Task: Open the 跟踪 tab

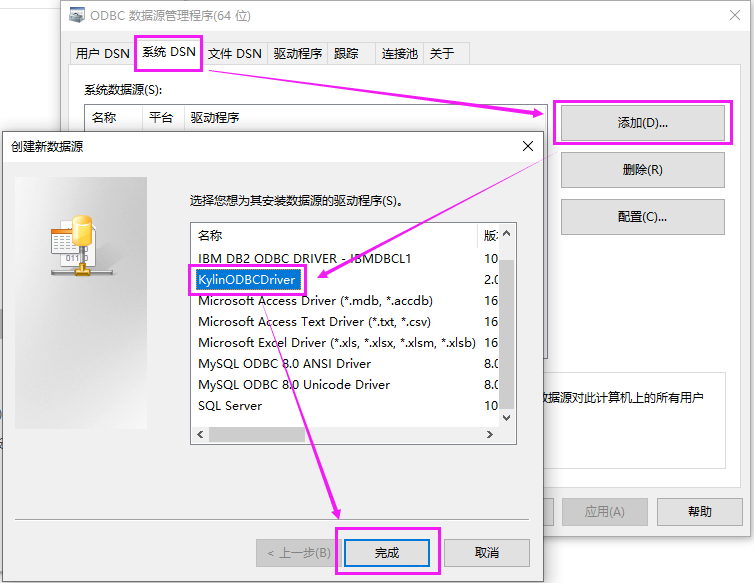Action: 352,53
